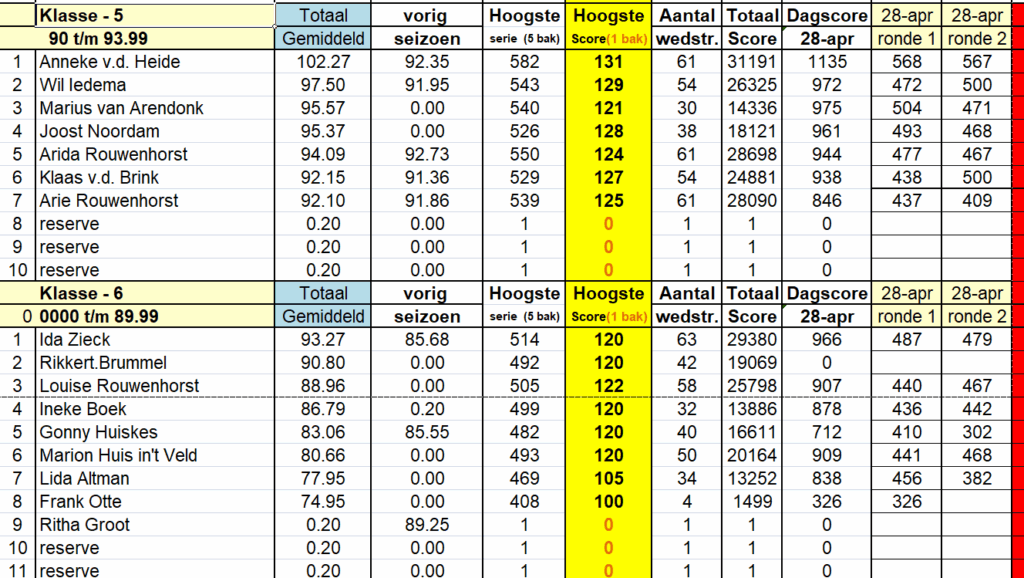Click matches played value 63 for Ida Zieck
Screen dimensions: 1024x578
[686, 340]
